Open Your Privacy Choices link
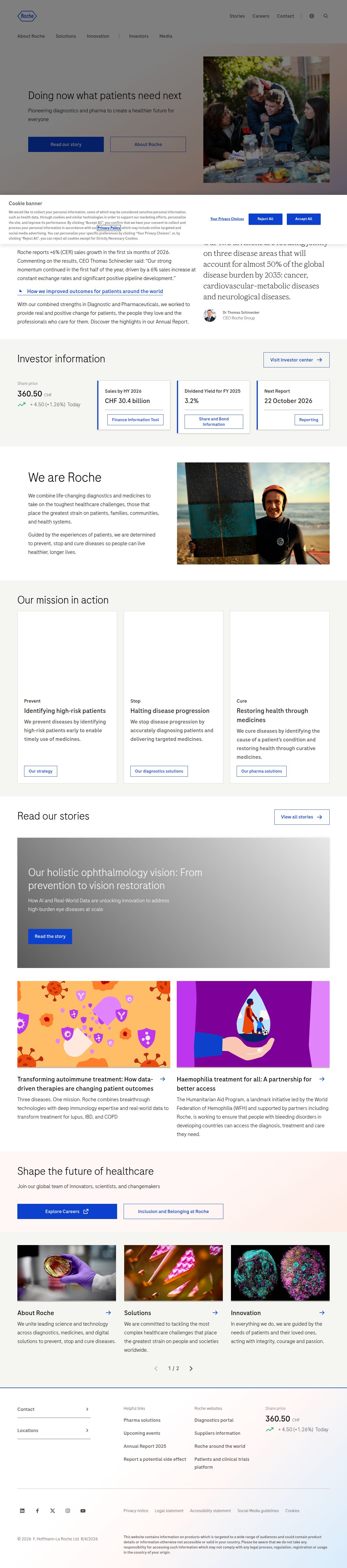Viewport: 347px width, 1568px height. [x=227, y=218]
